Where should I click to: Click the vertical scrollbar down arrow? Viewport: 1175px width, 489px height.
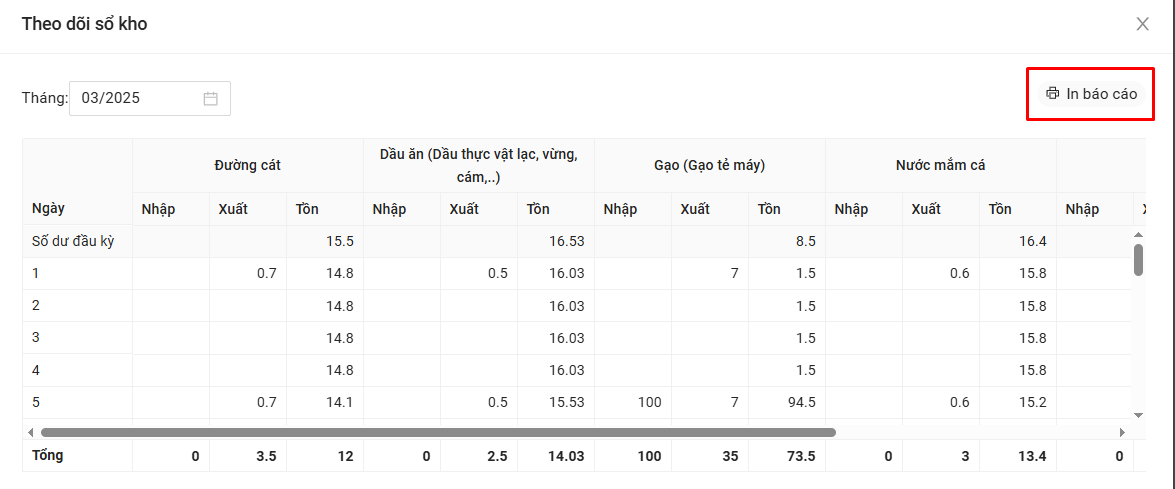(1138, 414)
